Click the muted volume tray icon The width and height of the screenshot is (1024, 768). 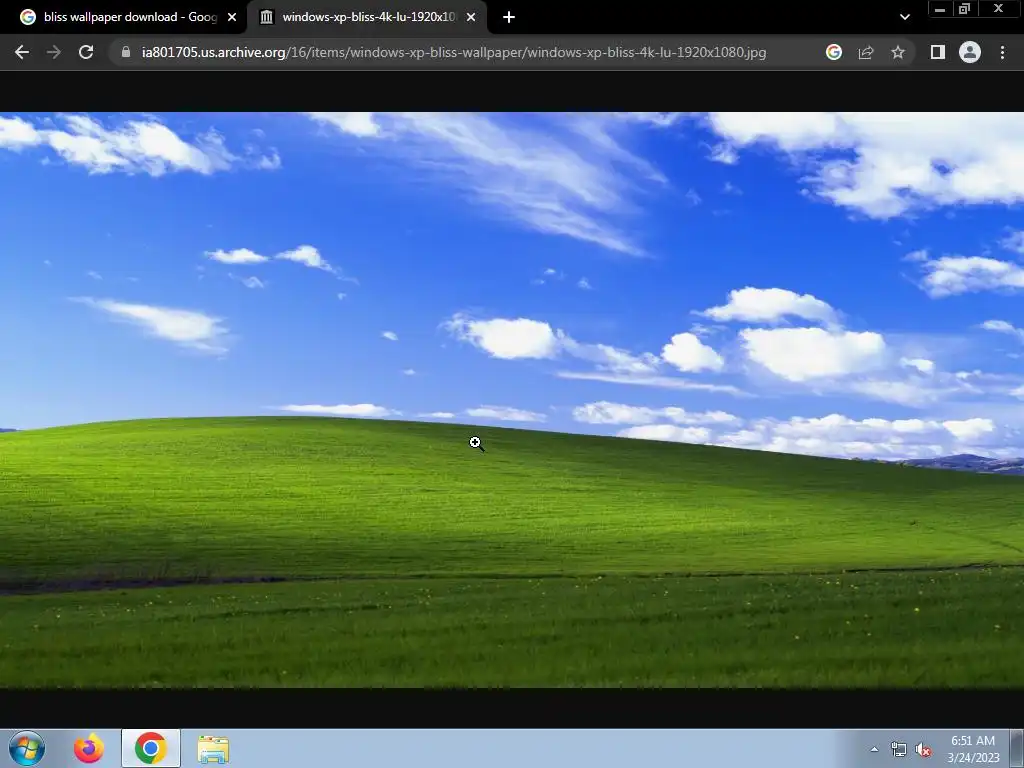click(x=923, y=750)
